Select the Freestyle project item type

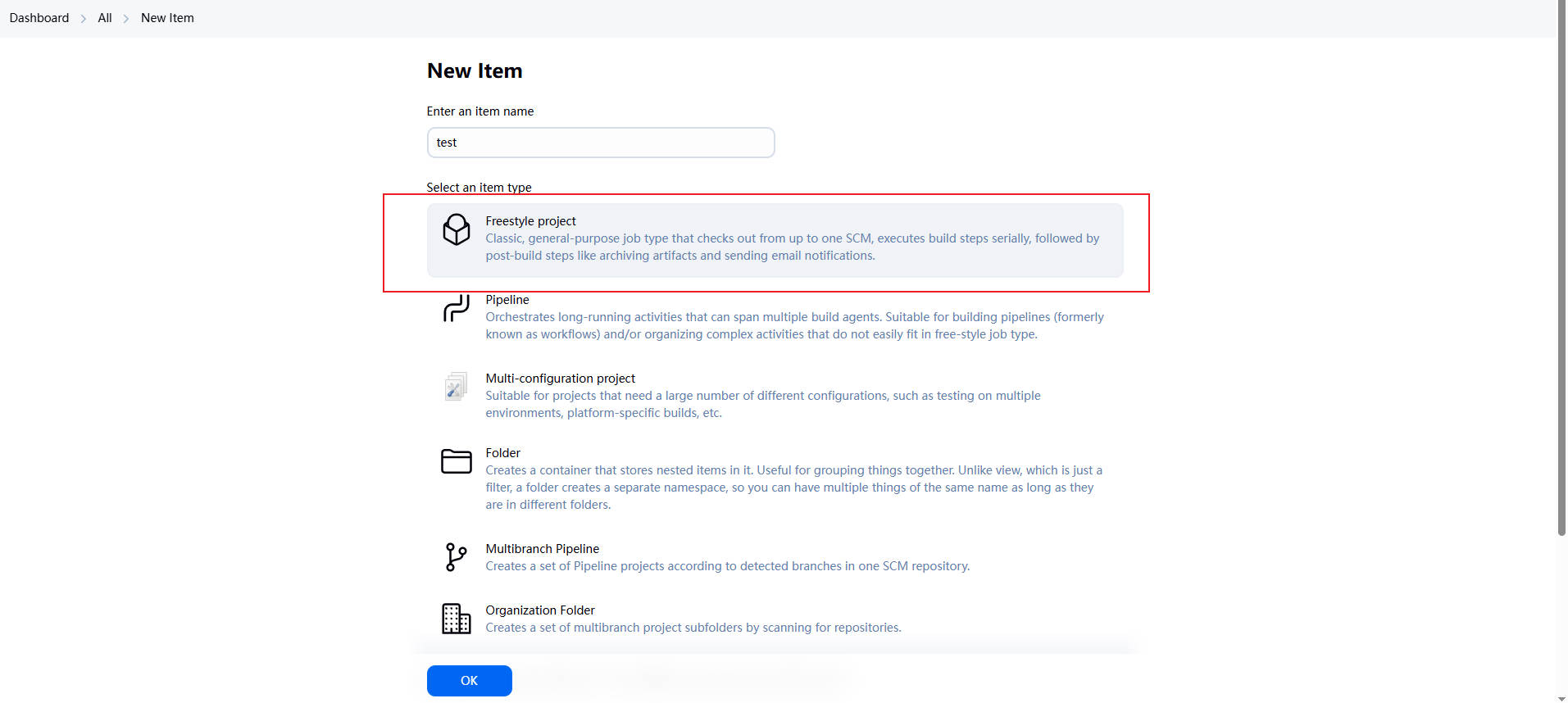pos(530,221)
